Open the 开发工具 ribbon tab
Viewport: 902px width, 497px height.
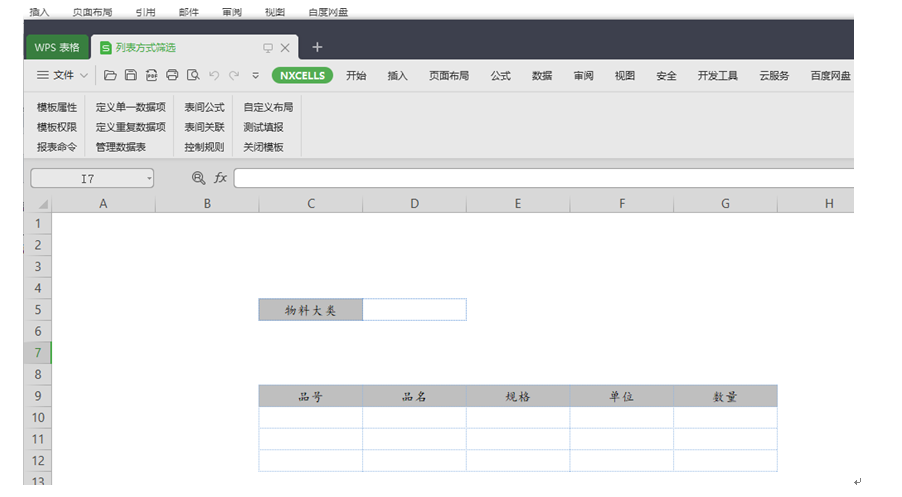[717, 75]
